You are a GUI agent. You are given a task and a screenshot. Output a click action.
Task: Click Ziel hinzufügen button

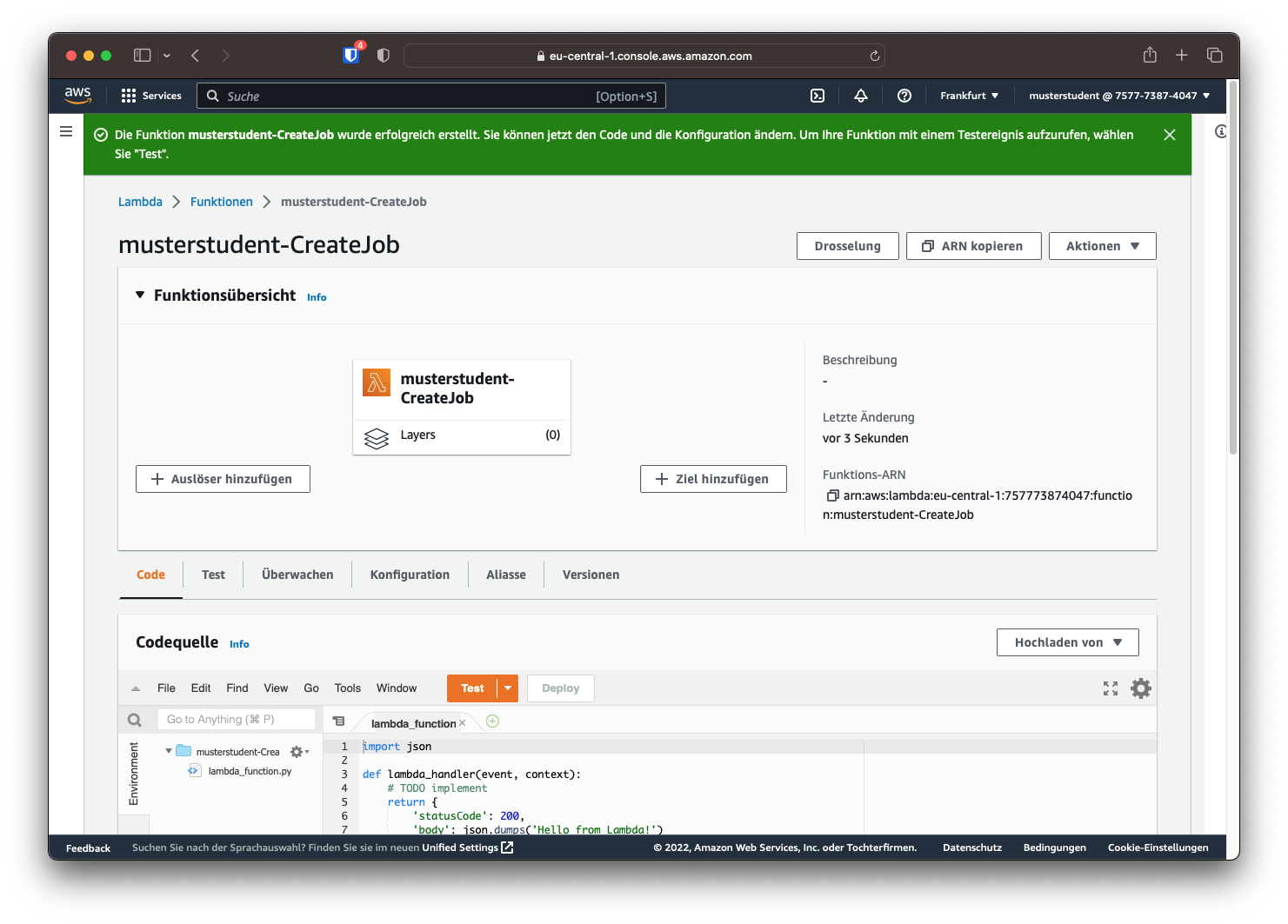(713, 479)
